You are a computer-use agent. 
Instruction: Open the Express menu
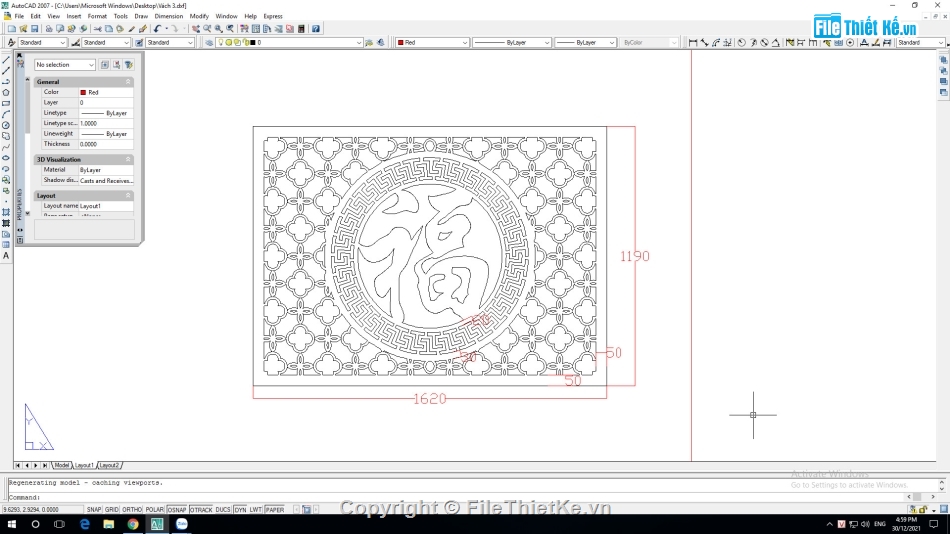pos(273,16)
